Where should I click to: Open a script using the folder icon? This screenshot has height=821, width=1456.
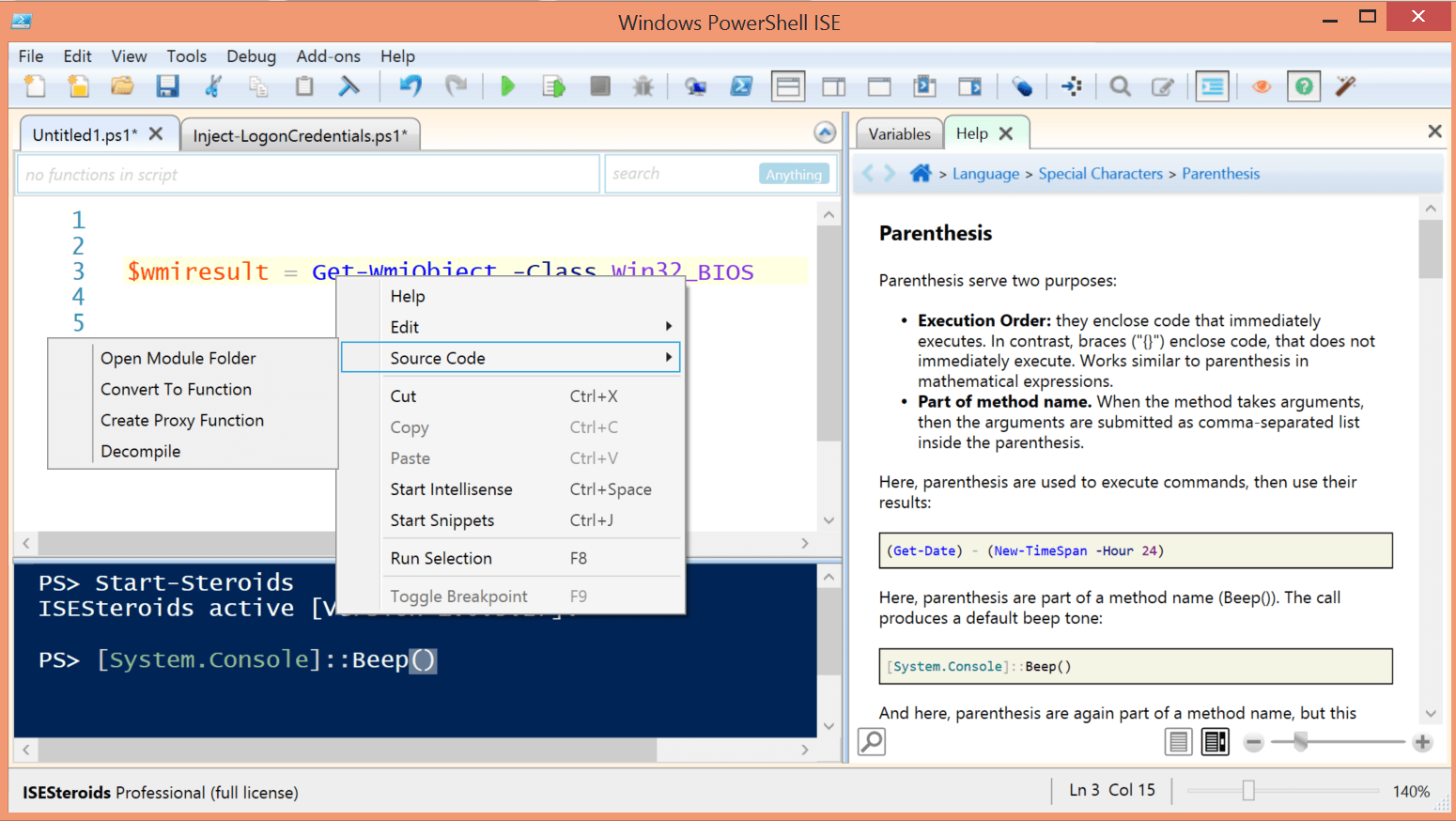pos(122,86)
